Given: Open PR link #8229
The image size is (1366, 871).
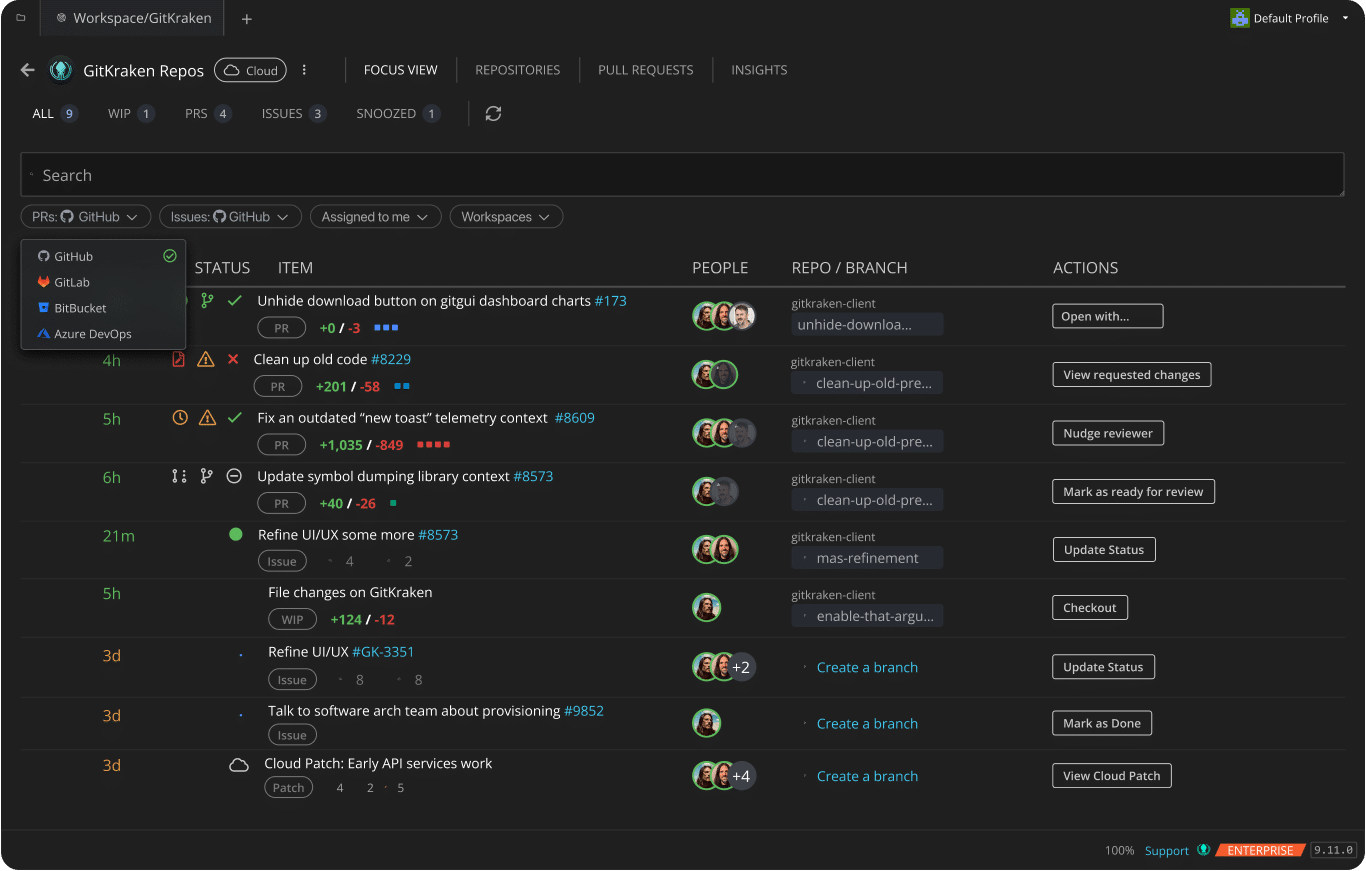Looking at the screenshot, I should 391,359.
